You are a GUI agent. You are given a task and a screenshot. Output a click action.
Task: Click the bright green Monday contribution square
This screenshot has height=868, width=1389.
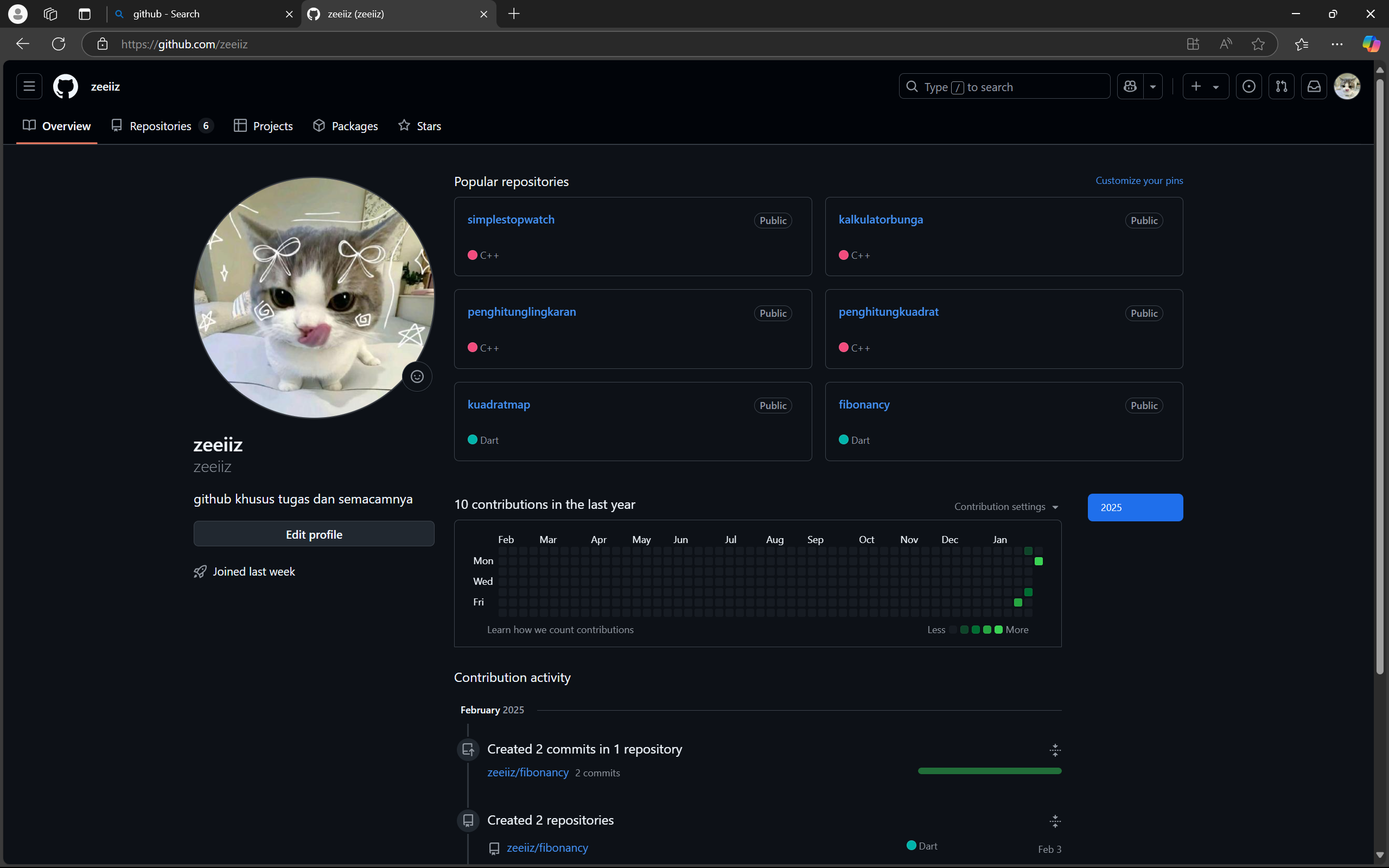pos(1038,561)
